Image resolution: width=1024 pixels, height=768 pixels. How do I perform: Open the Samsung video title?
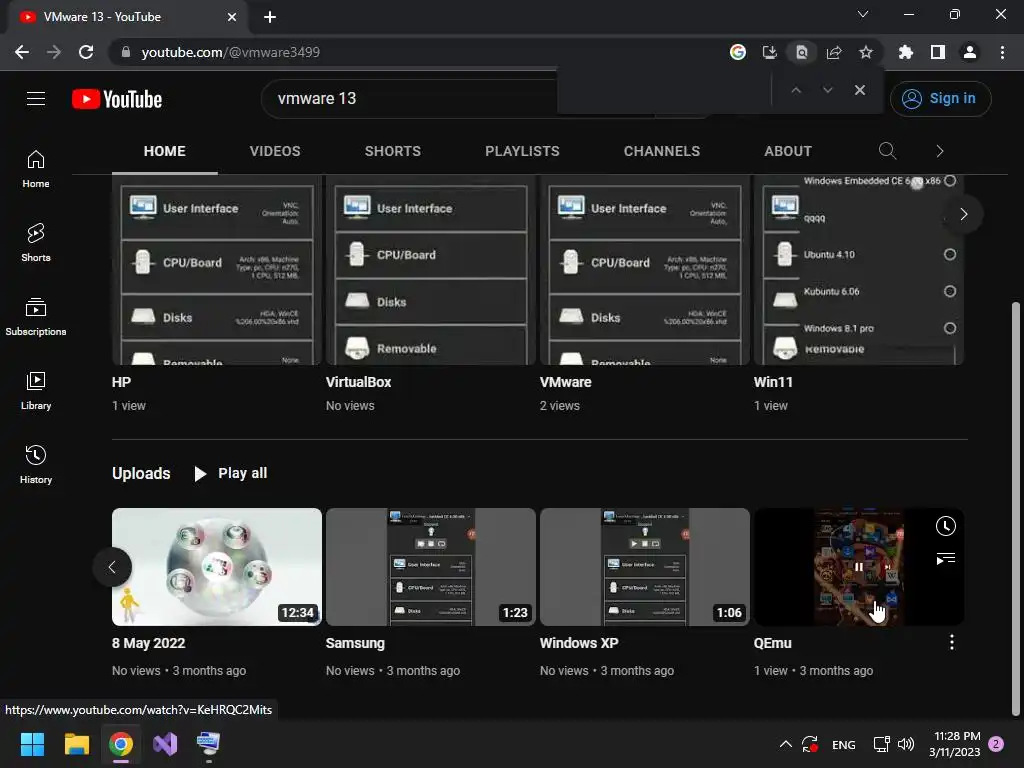[x=355, y=643]
